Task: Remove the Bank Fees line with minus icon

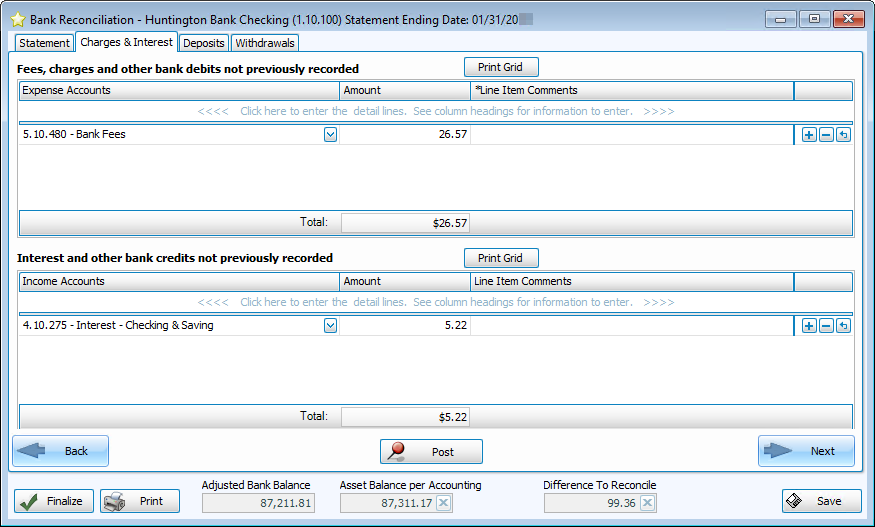Action: click(826, 135)
